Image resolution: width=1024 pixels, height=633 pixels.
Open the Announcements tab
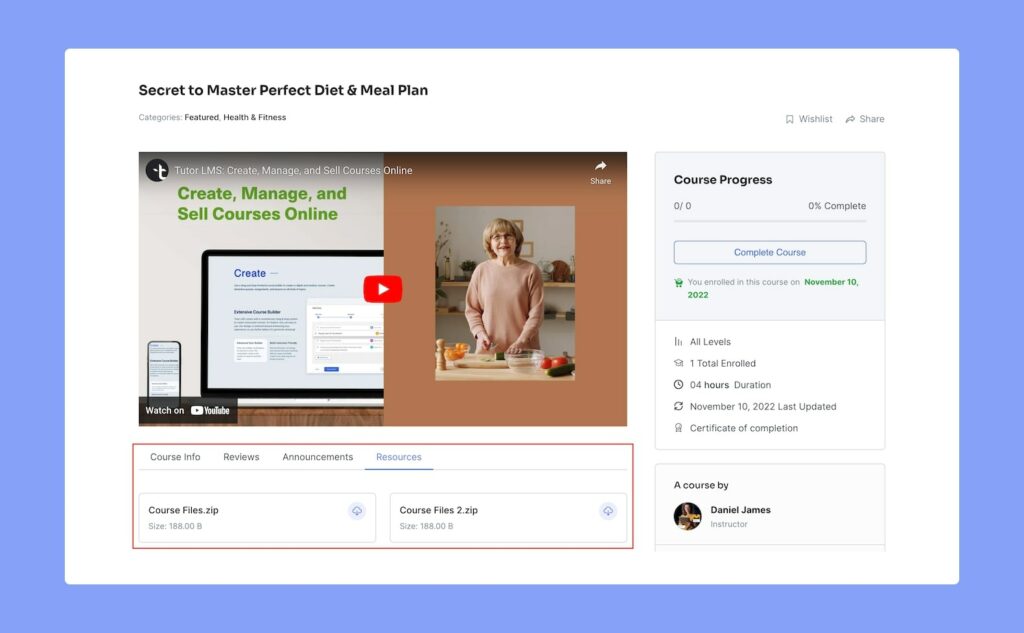[x=317, y=457]
